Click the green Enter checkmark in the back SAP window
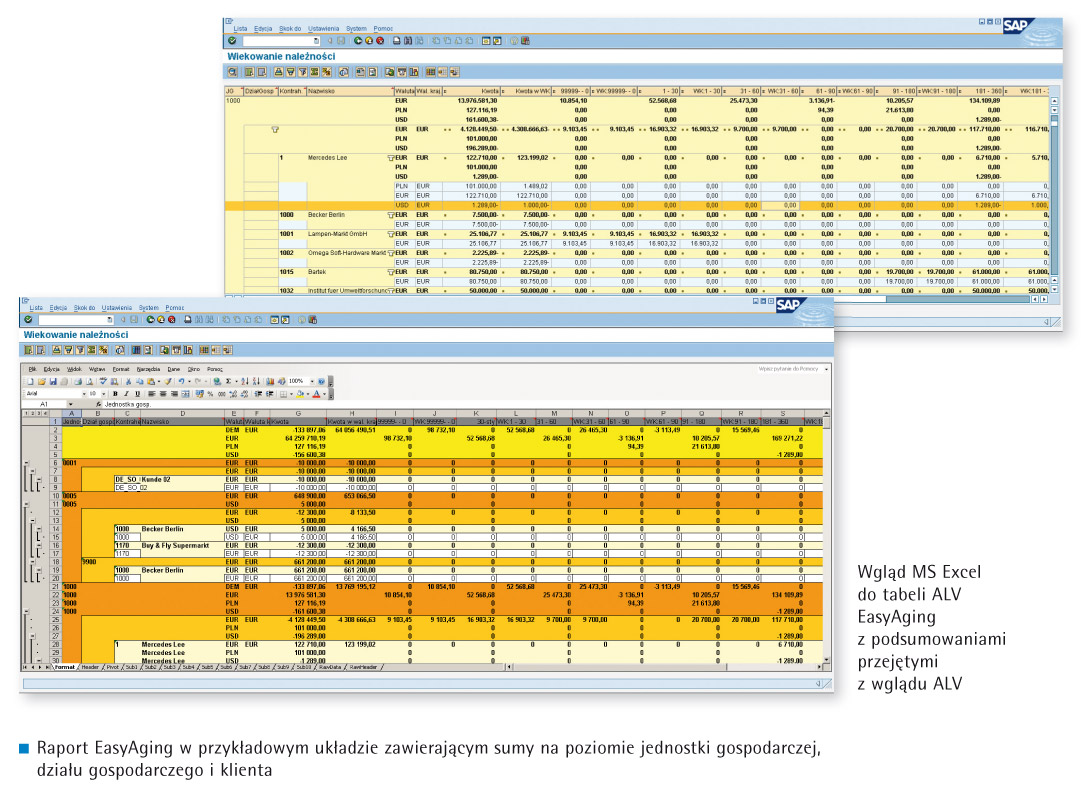The image size is (1081, 802). pyautogui.click(x=232, y=41)
